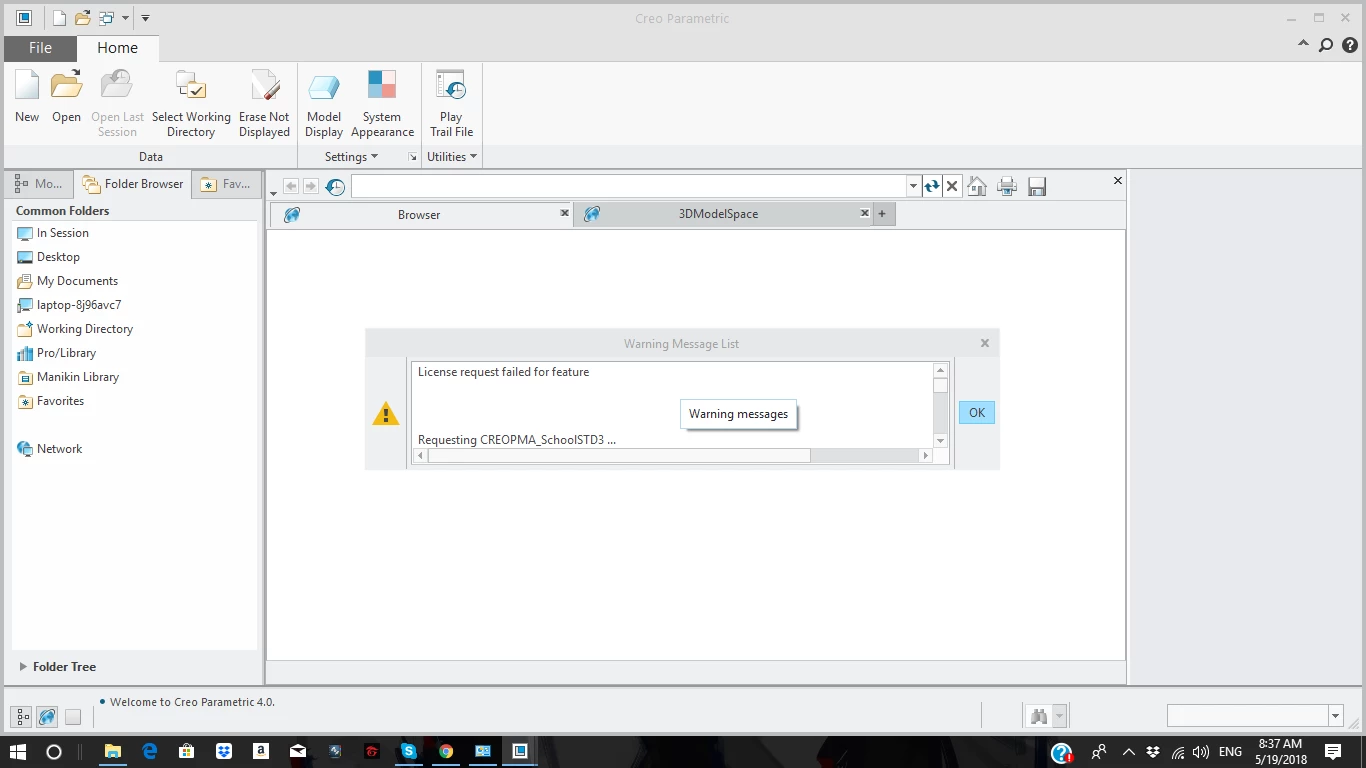Click the browser refresh icon
1366x768 pixels.
coord(932,186)
